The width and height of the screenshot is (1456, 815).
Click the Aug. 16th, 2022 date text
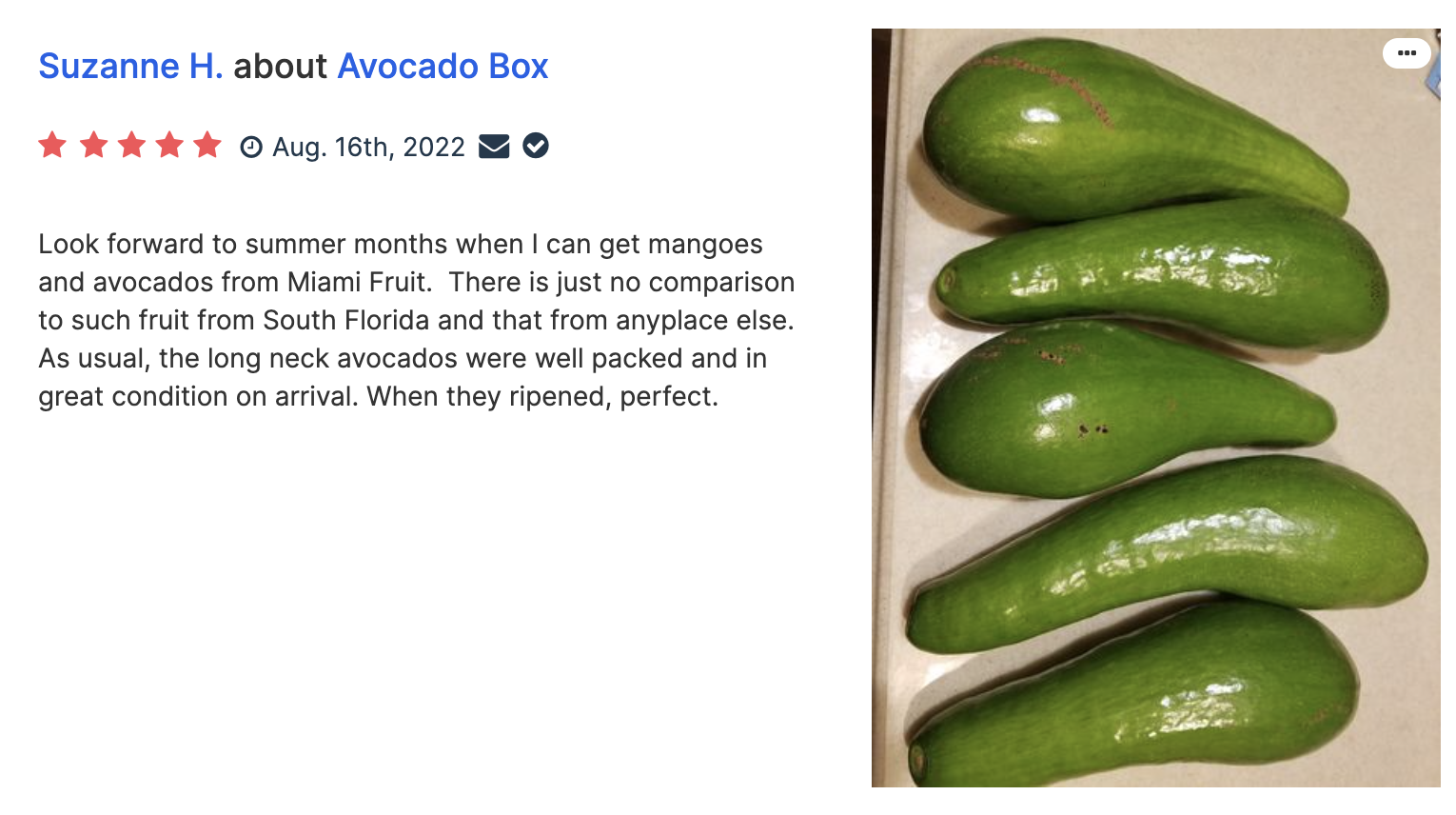pos(368,147)
